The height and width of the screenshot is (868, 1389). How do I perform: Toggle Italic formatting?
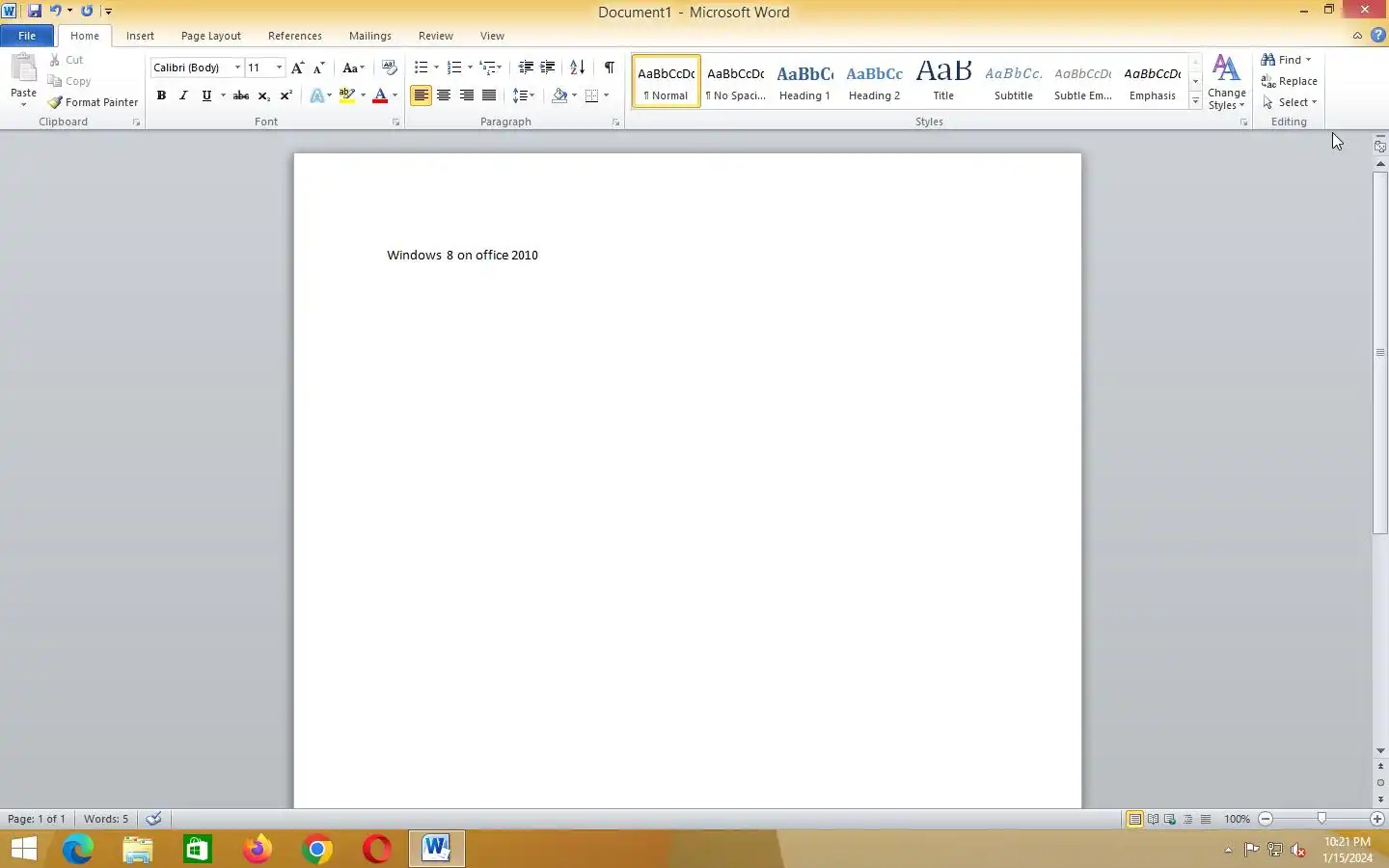tap(183, 95)
